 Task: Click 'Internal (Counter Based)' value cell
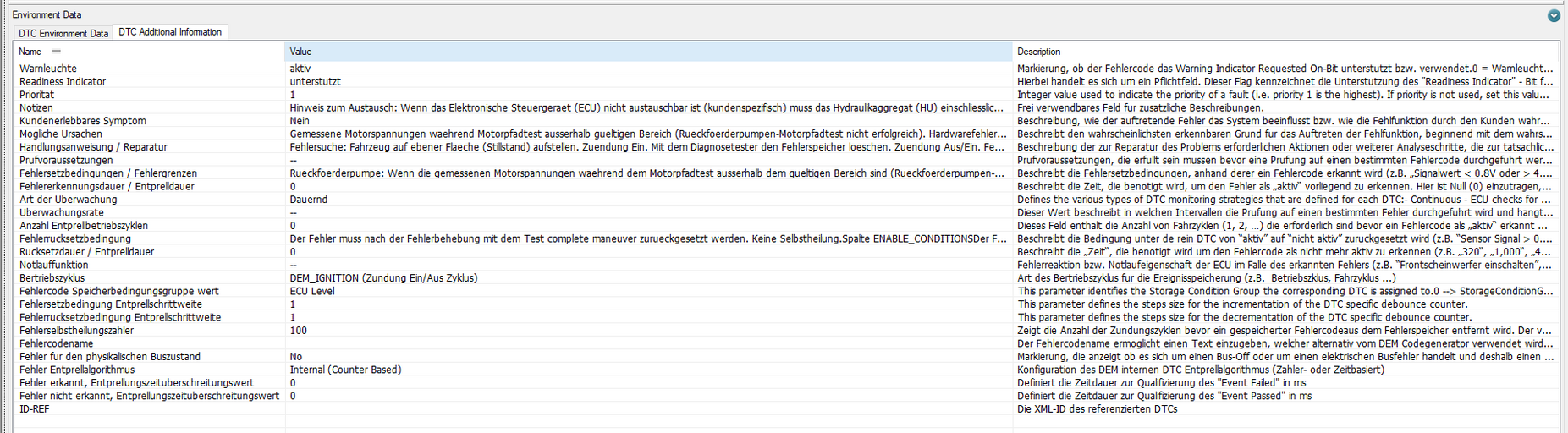tap(345, 370)
